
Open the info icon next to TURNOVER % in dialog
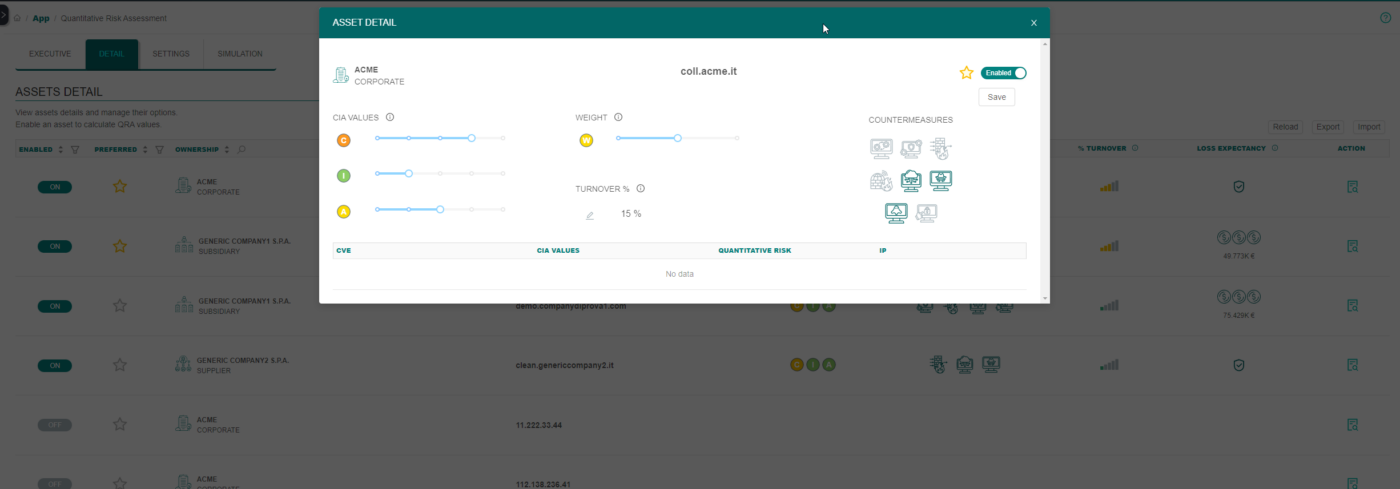640,188
